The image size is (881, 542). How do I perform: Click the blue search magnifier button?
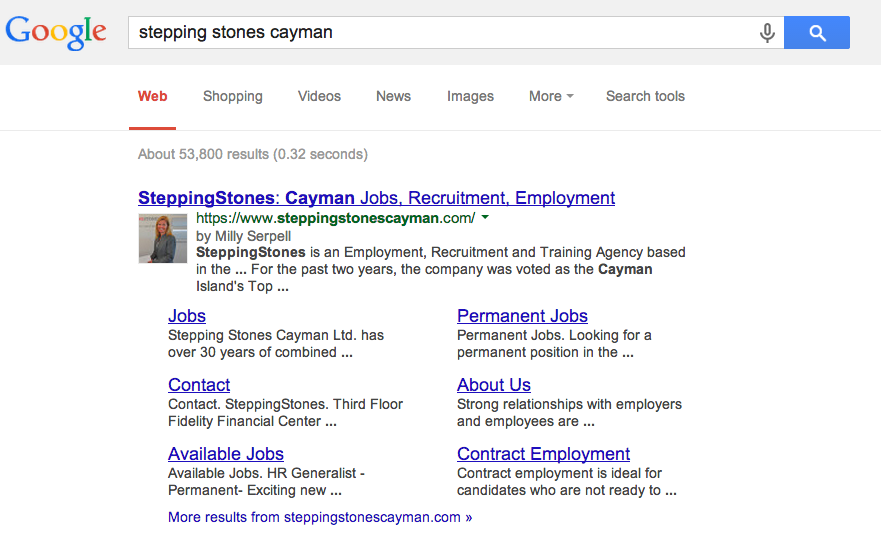click(817, 33)
